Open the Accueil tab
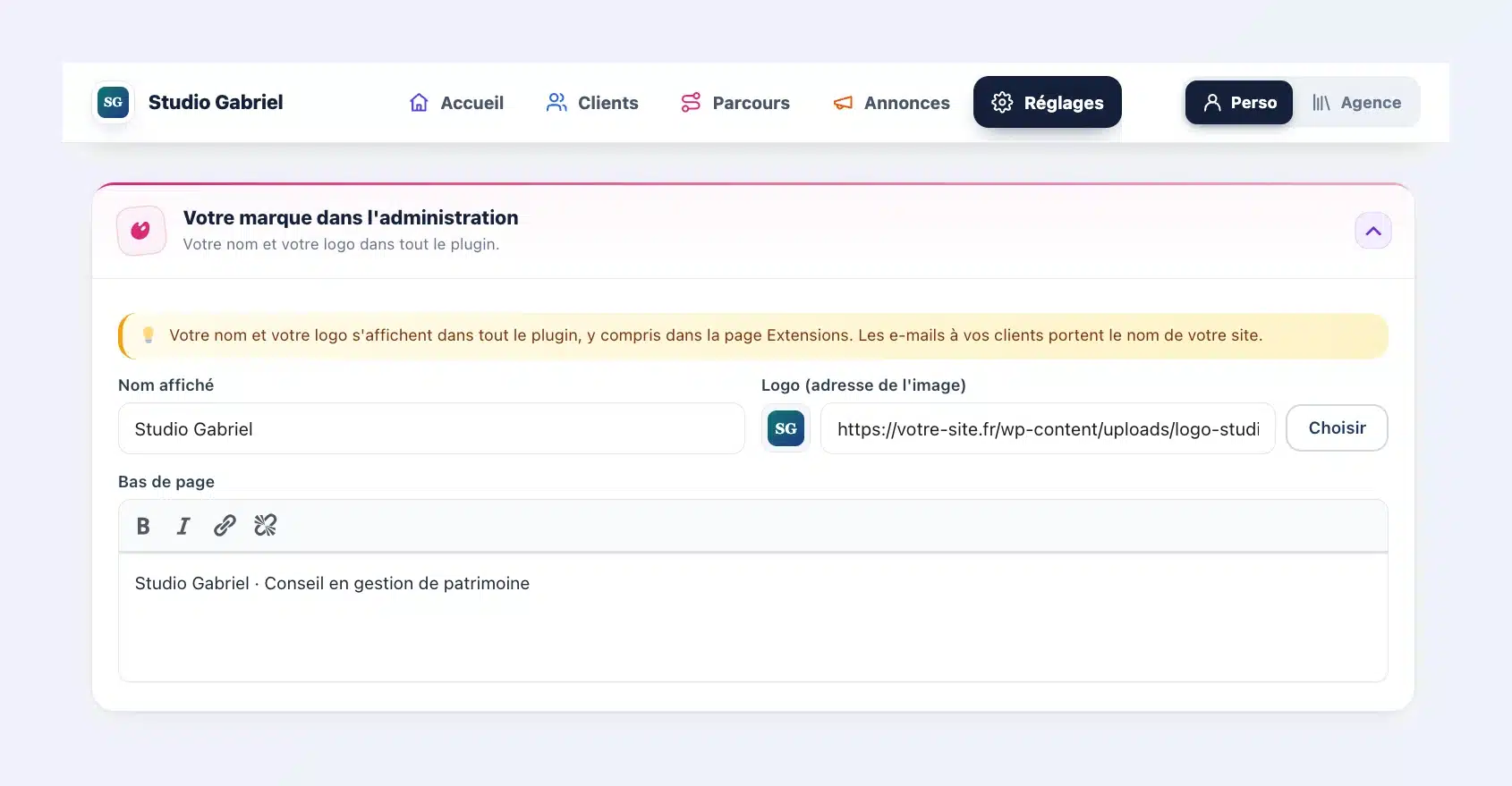Viewport: 1512px width, 786px height. click(x=456, y=103)
